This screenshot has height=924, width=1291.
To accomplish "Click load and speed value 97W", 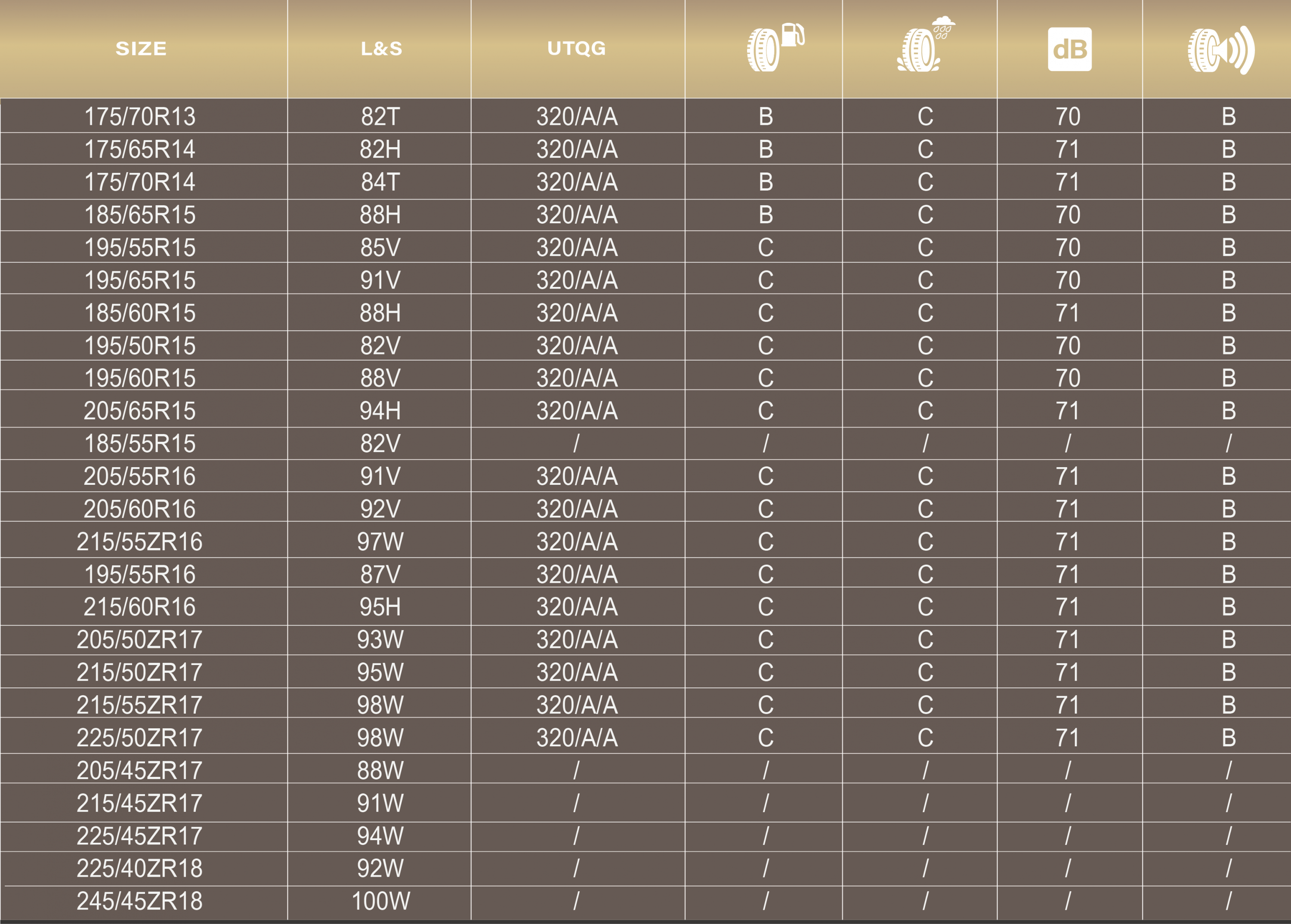I will click(x=381, y=542).
